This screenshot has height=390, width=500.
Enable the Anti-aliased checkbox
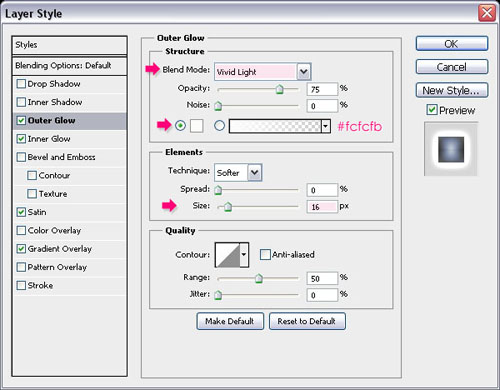click(265, 255)
